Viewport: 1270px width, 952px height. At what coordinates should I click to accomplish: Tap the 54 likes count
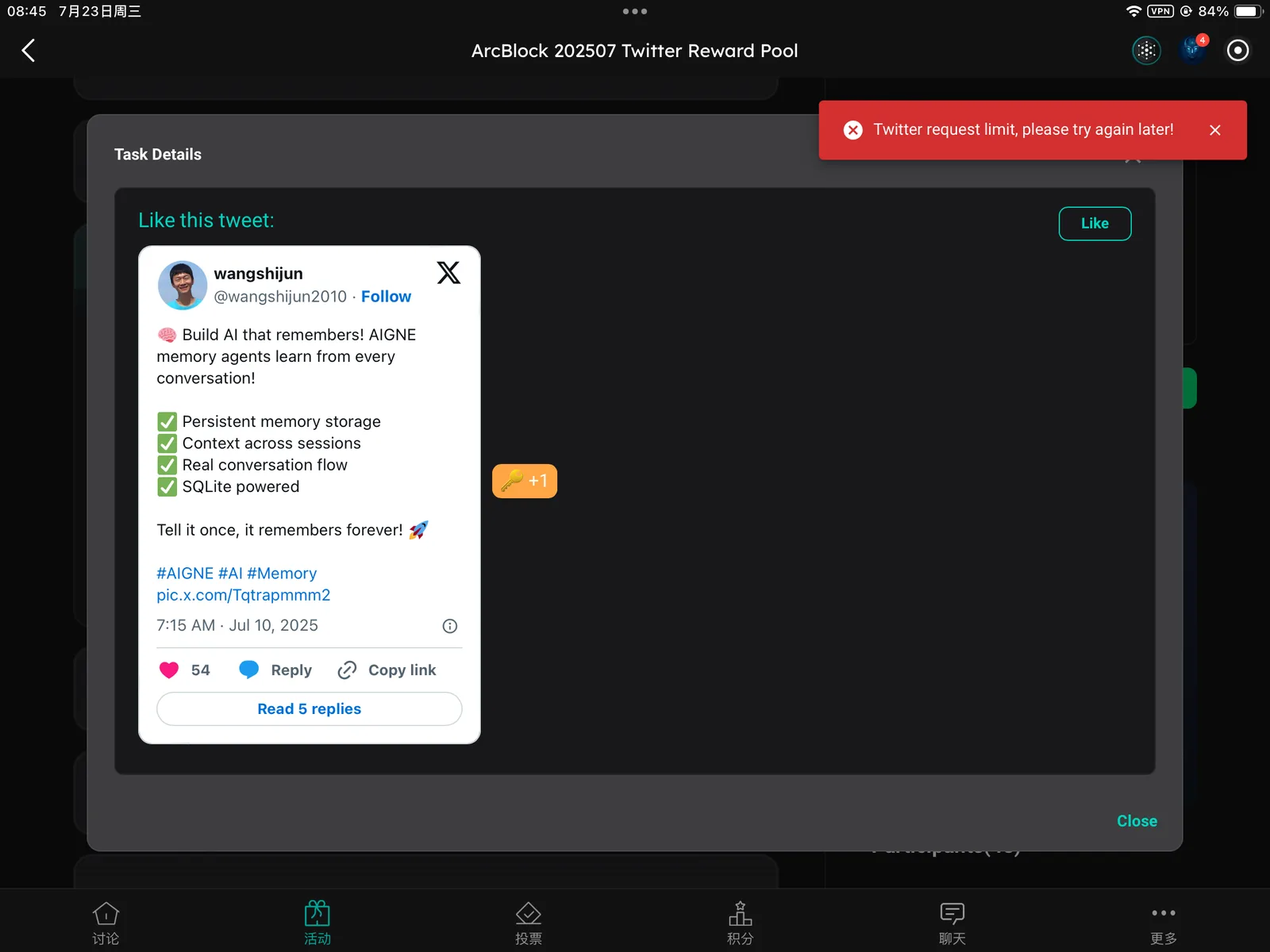pos(201,670)
